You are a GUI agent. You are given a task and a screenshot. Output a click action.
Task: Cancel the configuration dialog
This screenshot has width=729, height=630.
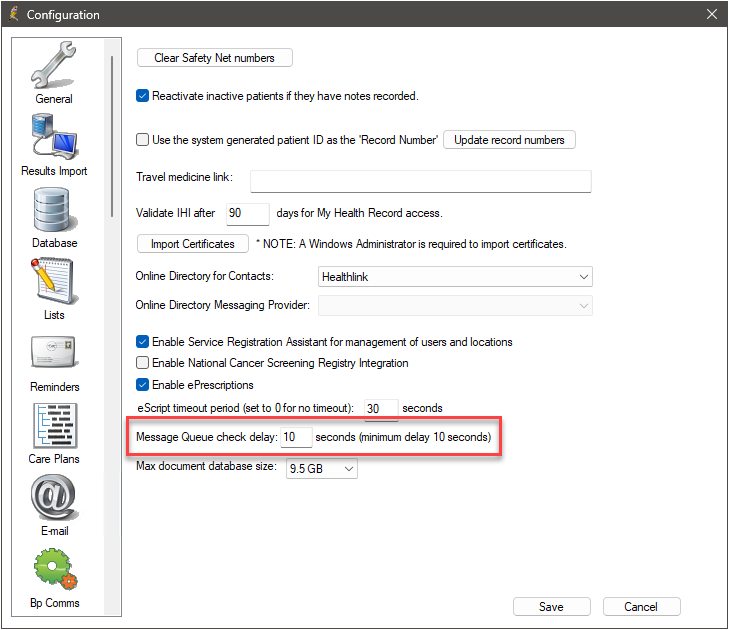click(x=642, y=606)
